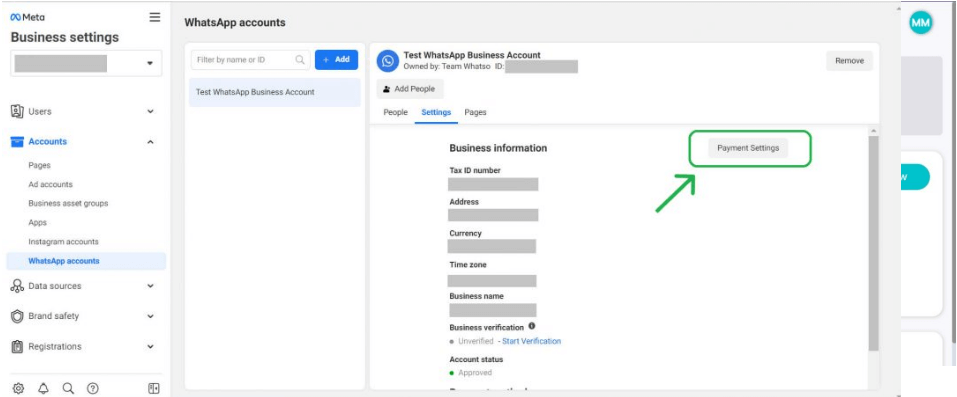Expand the Data sources chevron
Screen dimensions: 957x397
[x=151, y=286]
